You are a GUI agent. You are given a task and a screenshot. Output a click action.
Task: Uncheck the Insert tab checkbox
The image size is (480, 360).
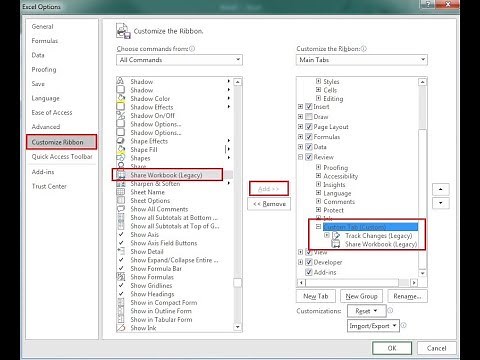pyautogui.click(x=309, y=107)
